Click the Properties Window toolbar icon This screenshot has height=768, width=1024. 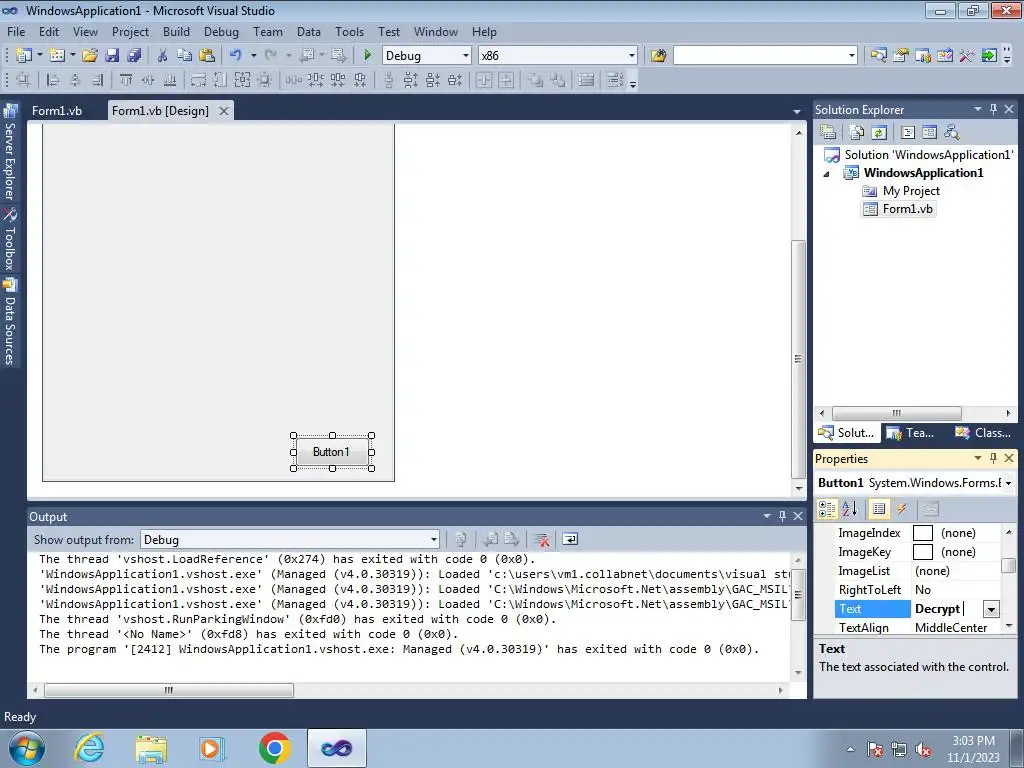point(901,56)
